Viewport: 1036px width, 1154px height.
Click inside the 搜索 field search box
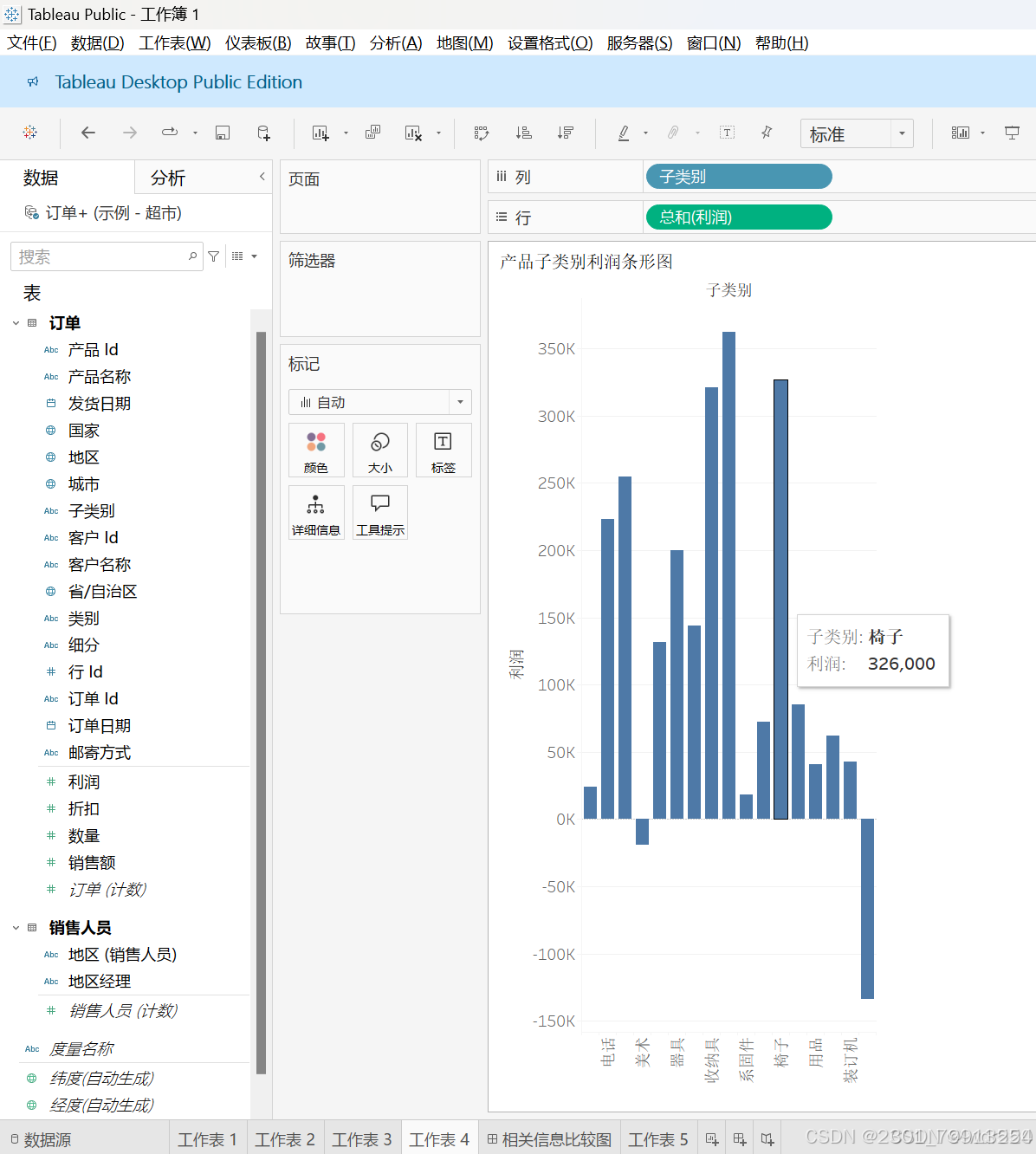tap(104, 256)
